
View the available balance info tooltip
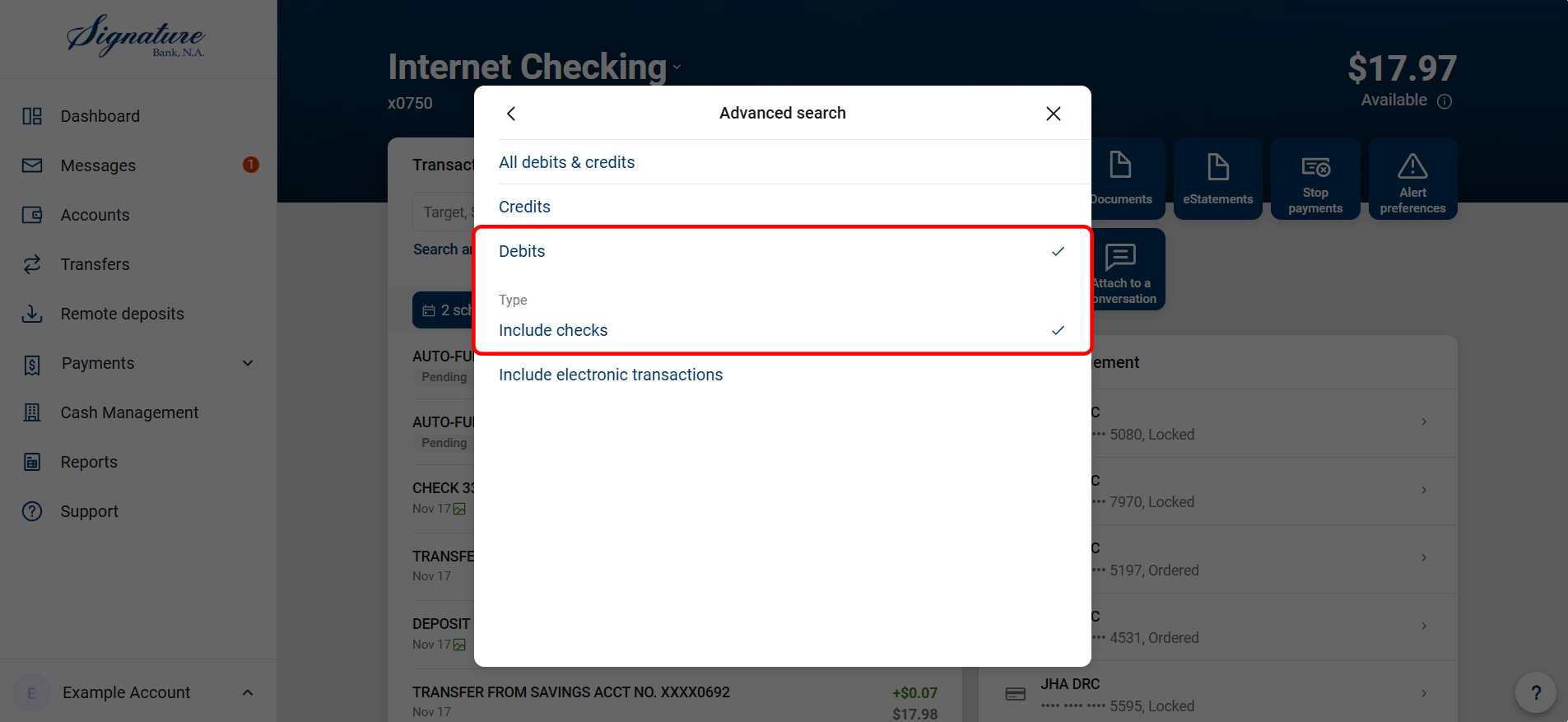1446,100
